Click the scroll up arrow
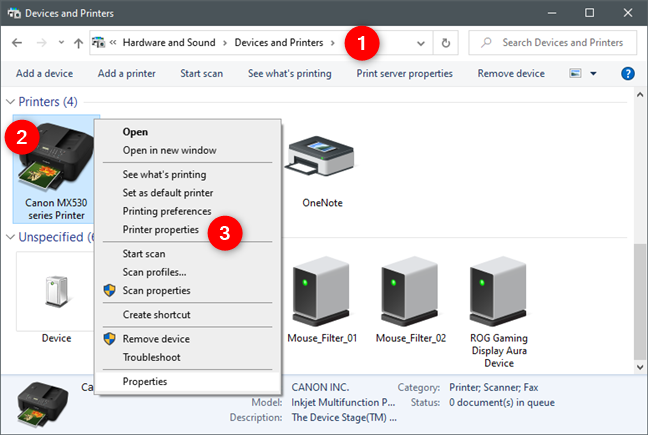The image size is (648, 435). tap(640, 95)
